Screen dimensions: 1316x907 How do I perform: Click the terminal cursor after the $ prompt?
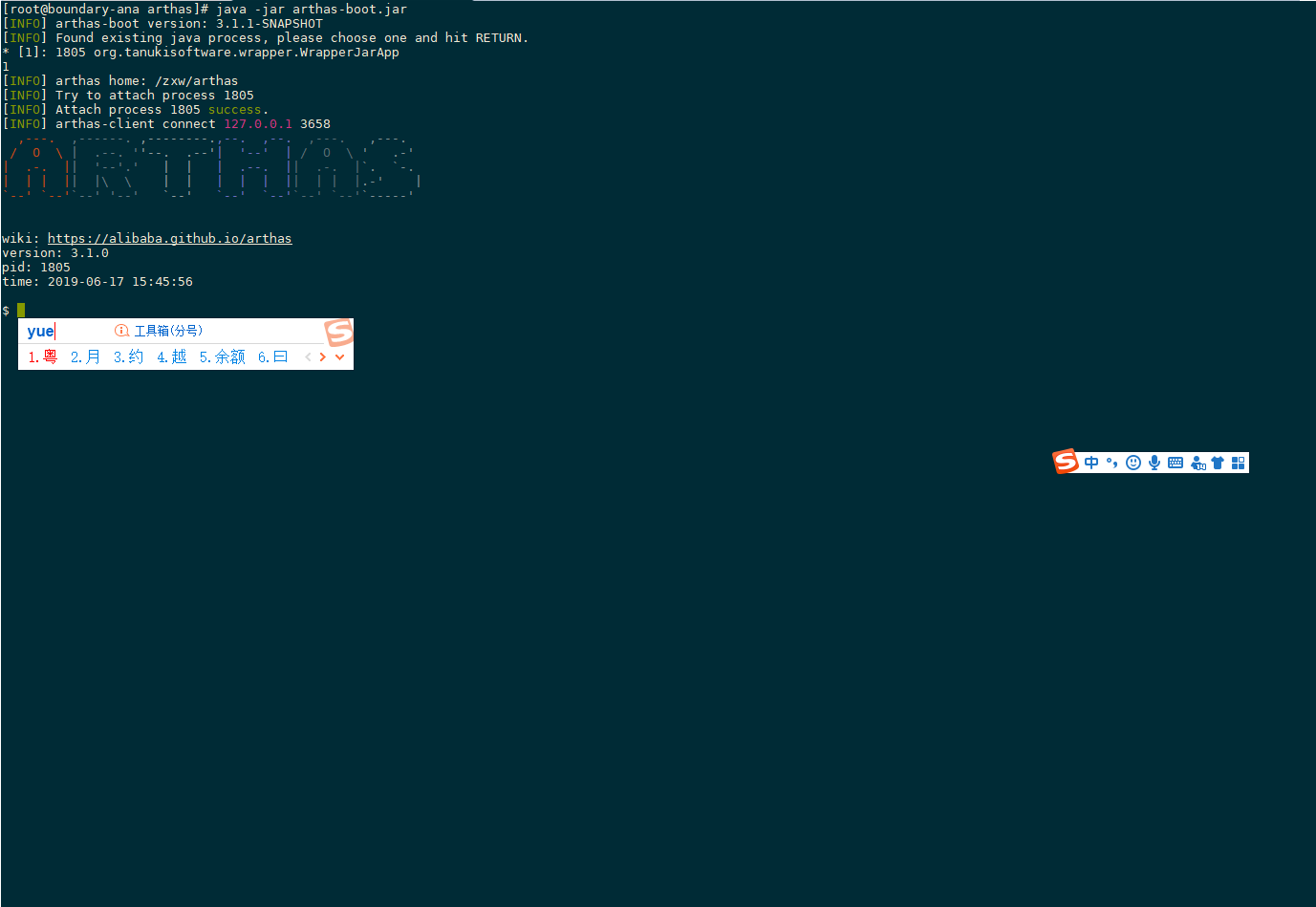pos(21,311)
